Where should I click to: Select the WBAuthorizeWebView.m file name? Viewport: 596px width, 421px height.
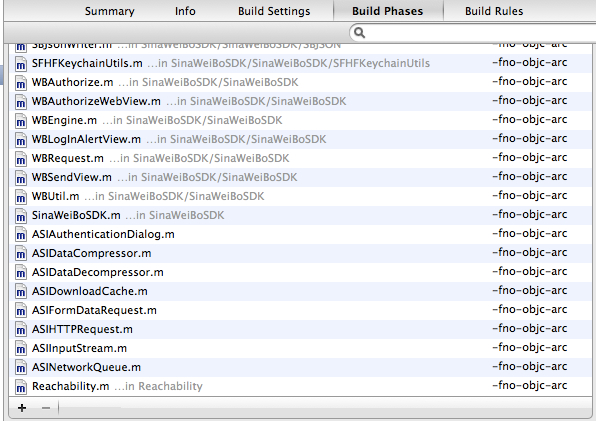point(96,101)
